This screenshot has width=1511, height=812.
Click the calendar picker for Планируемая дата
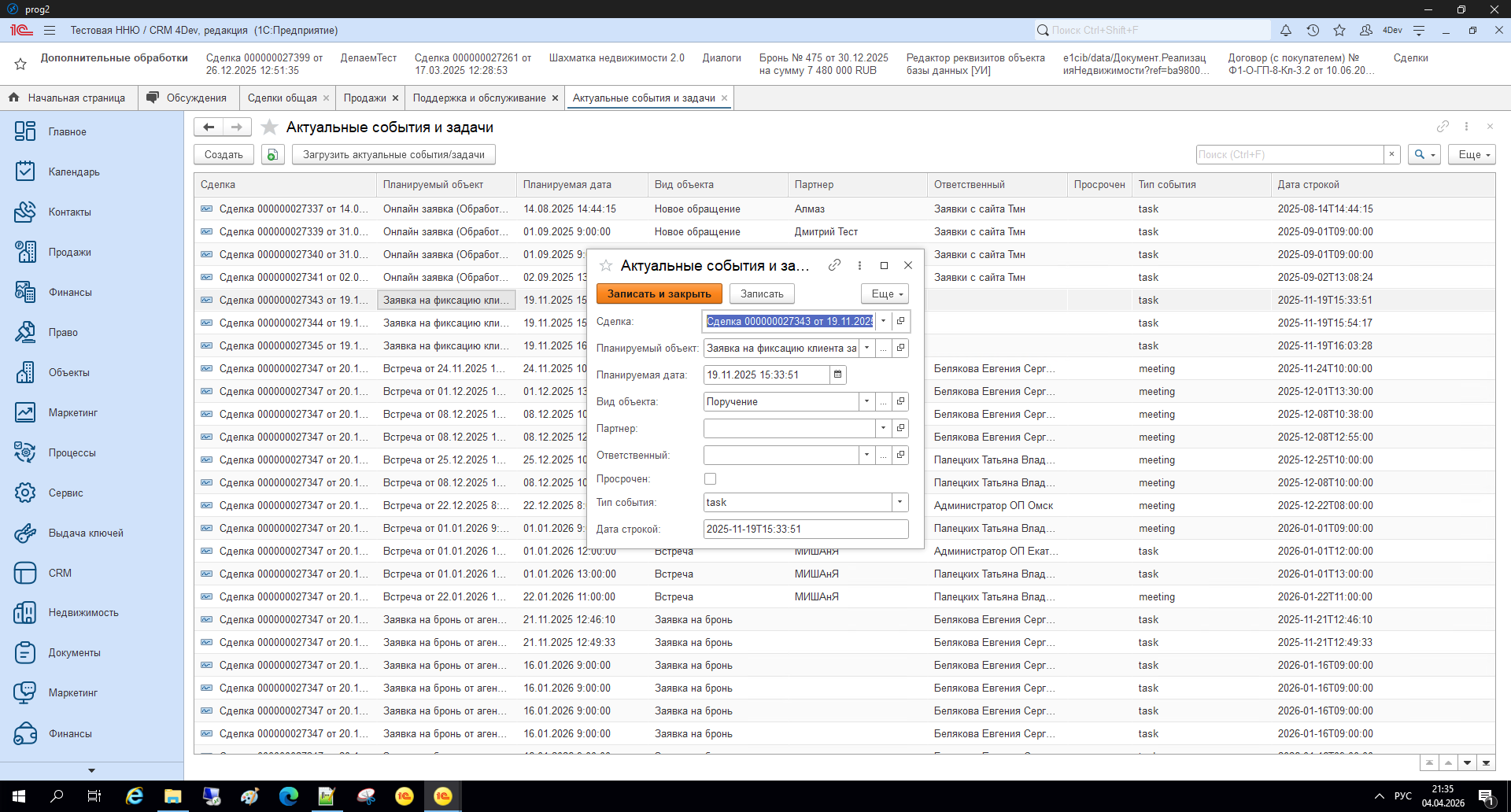(x=838, y=375)
